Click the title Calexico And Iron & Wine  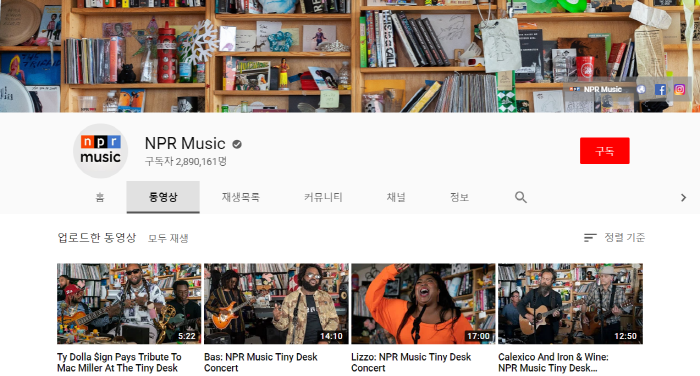pyautogui.click(x=553, y=362)
